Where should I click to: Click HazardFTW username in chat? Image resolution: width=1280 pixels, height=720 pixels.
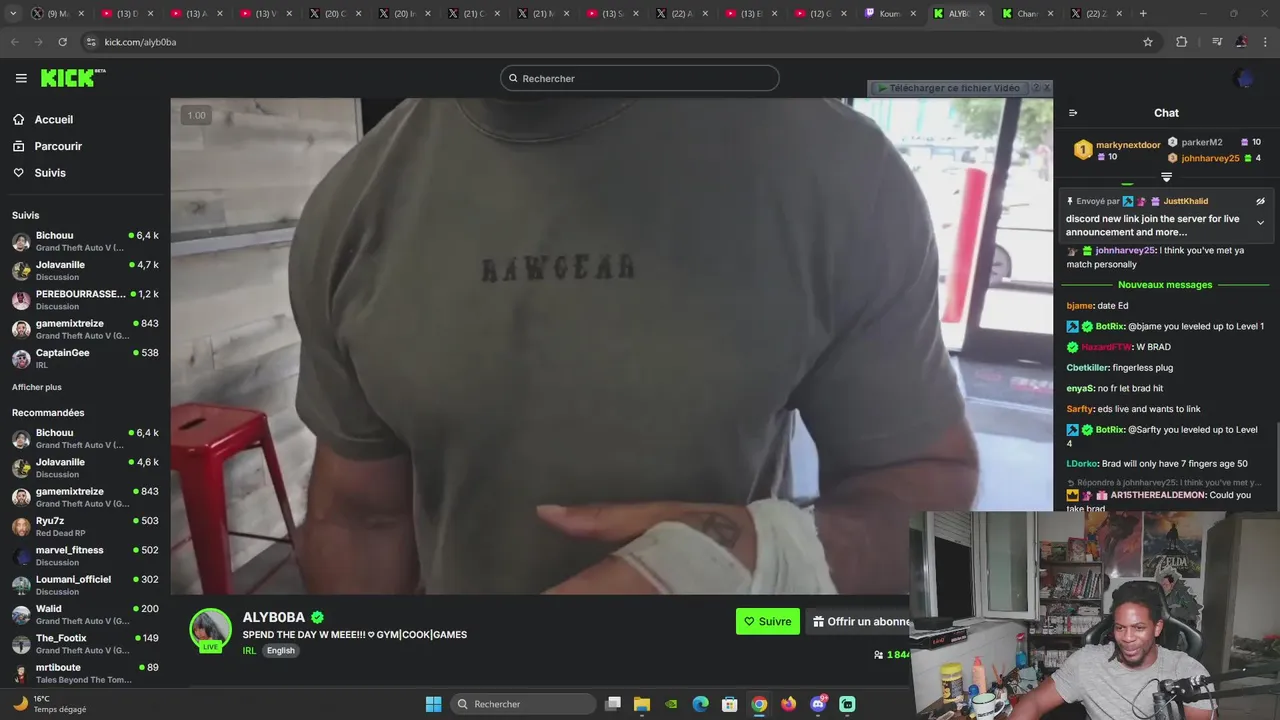tap(1106, 347)
